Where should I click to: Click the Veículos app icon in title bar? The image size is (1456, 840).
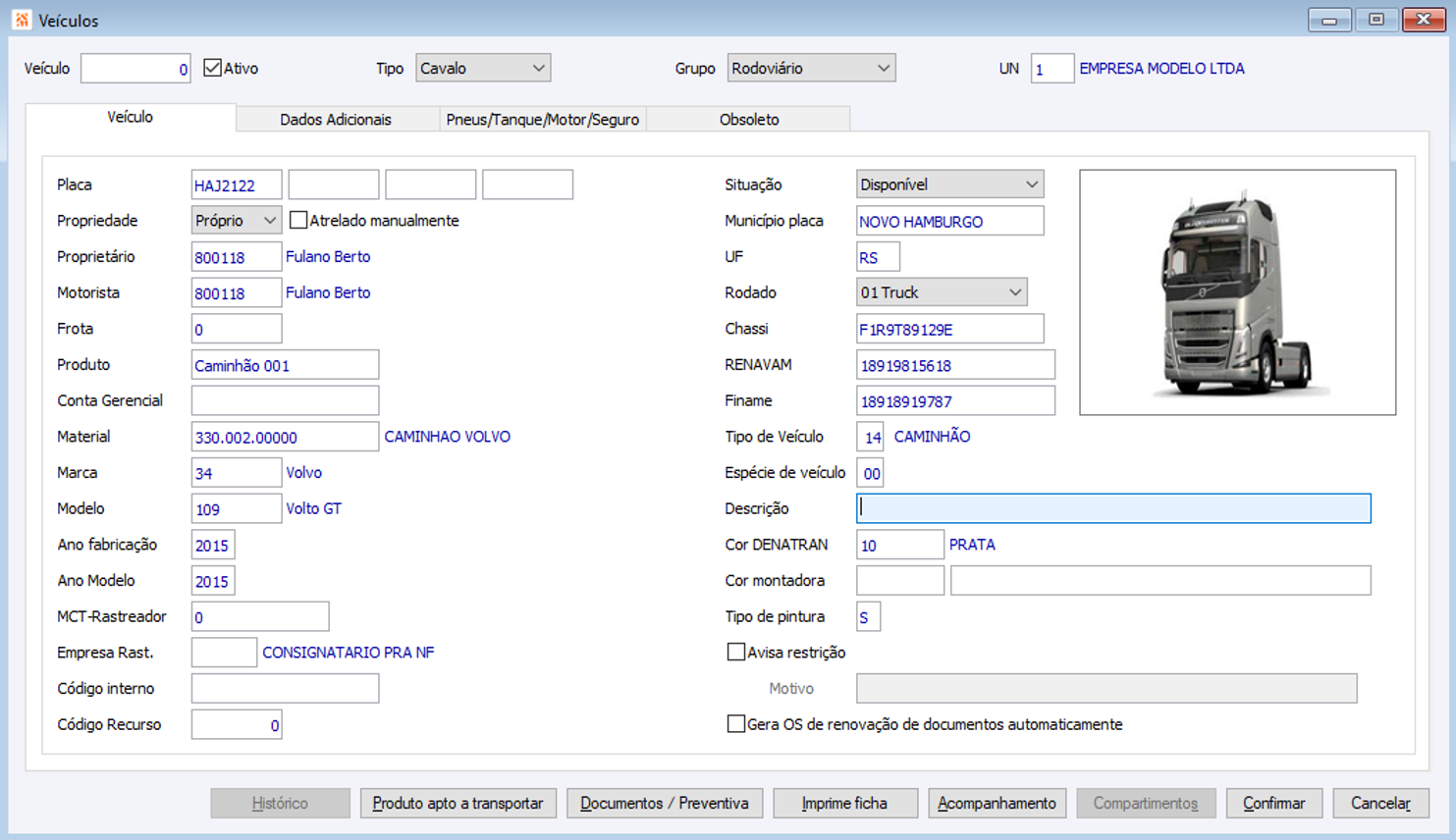pos(22,20)
